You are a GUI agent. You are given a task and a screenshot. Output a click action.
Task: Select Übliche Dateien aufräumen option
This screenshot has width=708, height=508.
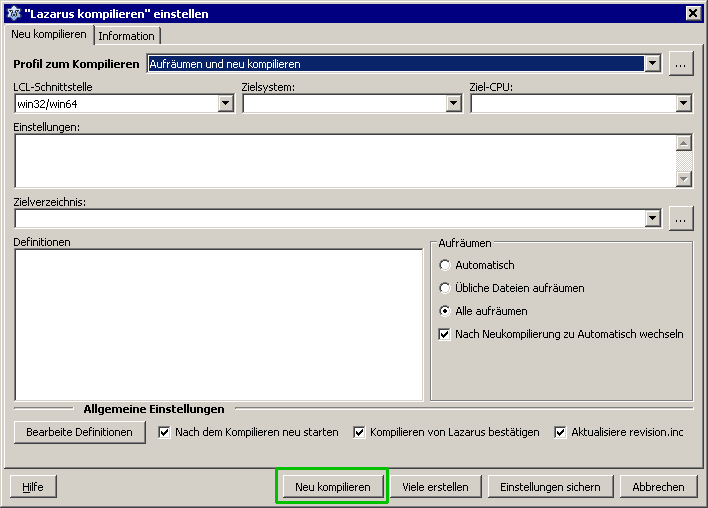[445, 288]
